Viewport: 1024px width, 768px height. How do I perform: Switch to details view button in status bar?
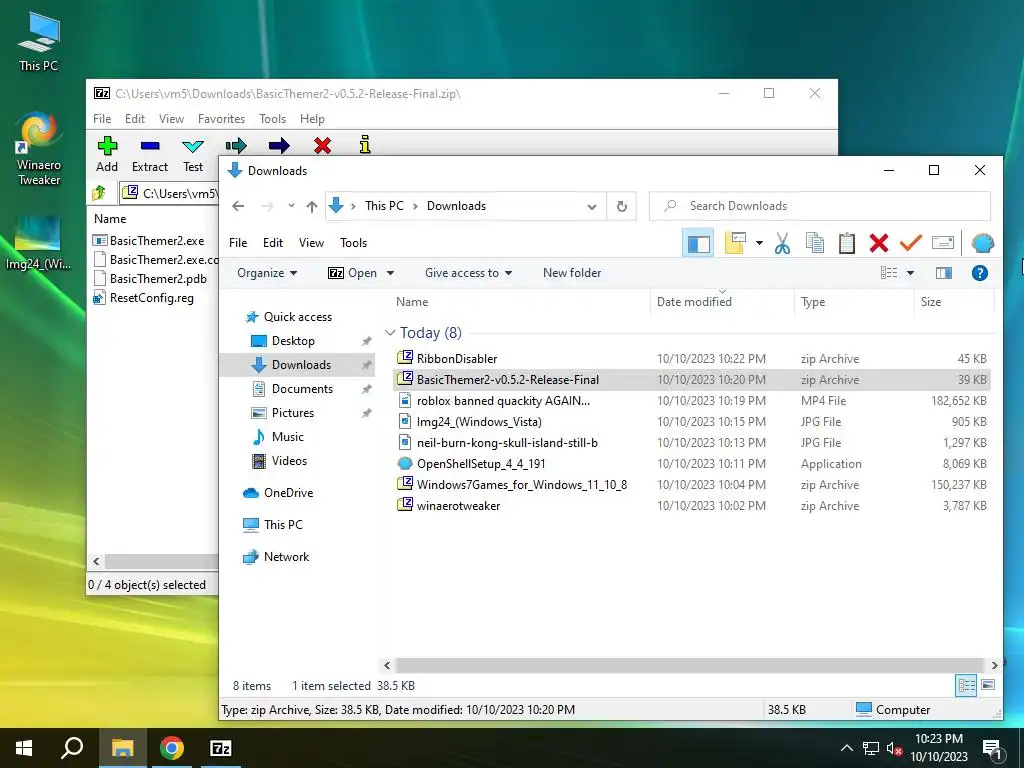coord(966,685)
